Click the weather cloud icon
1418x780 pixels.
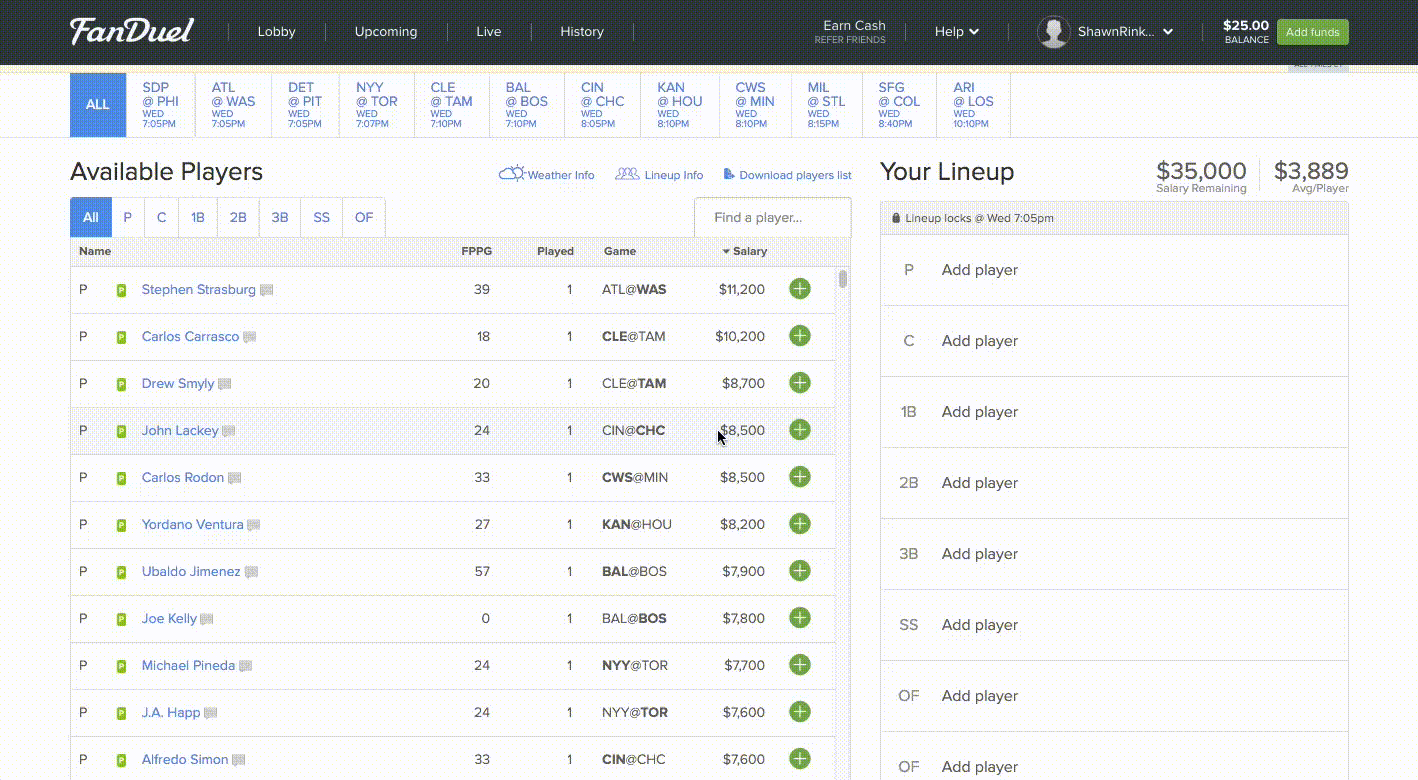[512, 174]
